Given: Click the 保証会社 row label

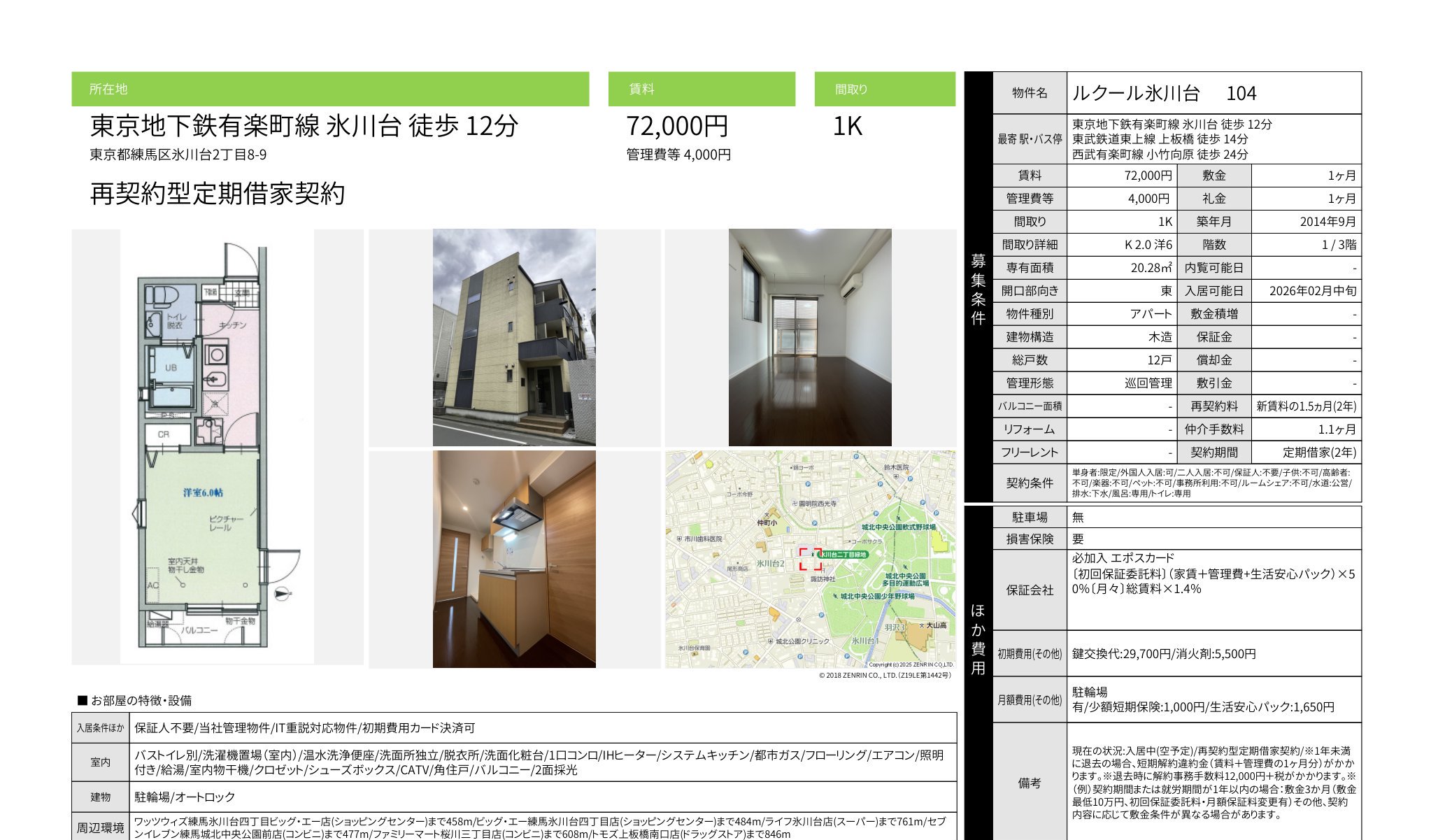Looking at the screenshot, I should tap(1030, 590).
